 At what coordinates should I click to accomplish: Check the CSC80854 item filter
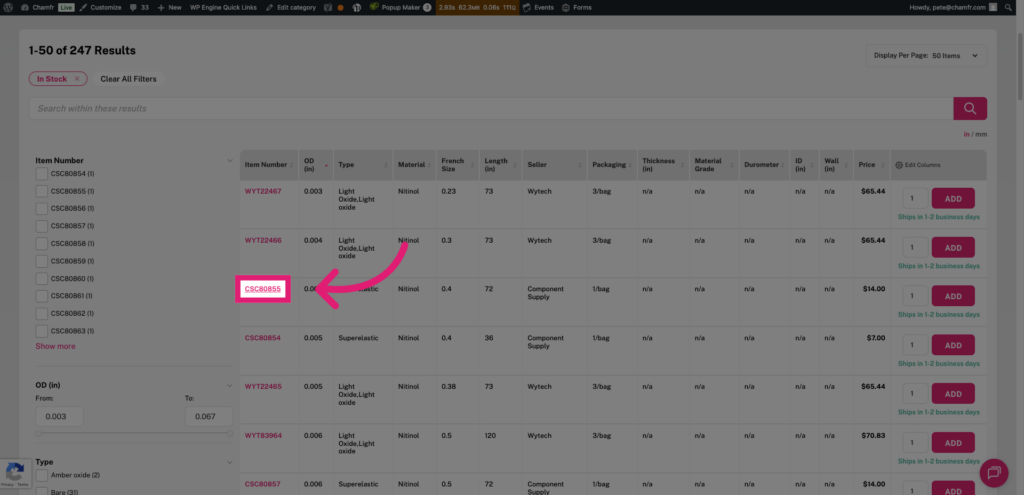coord(42,174)
